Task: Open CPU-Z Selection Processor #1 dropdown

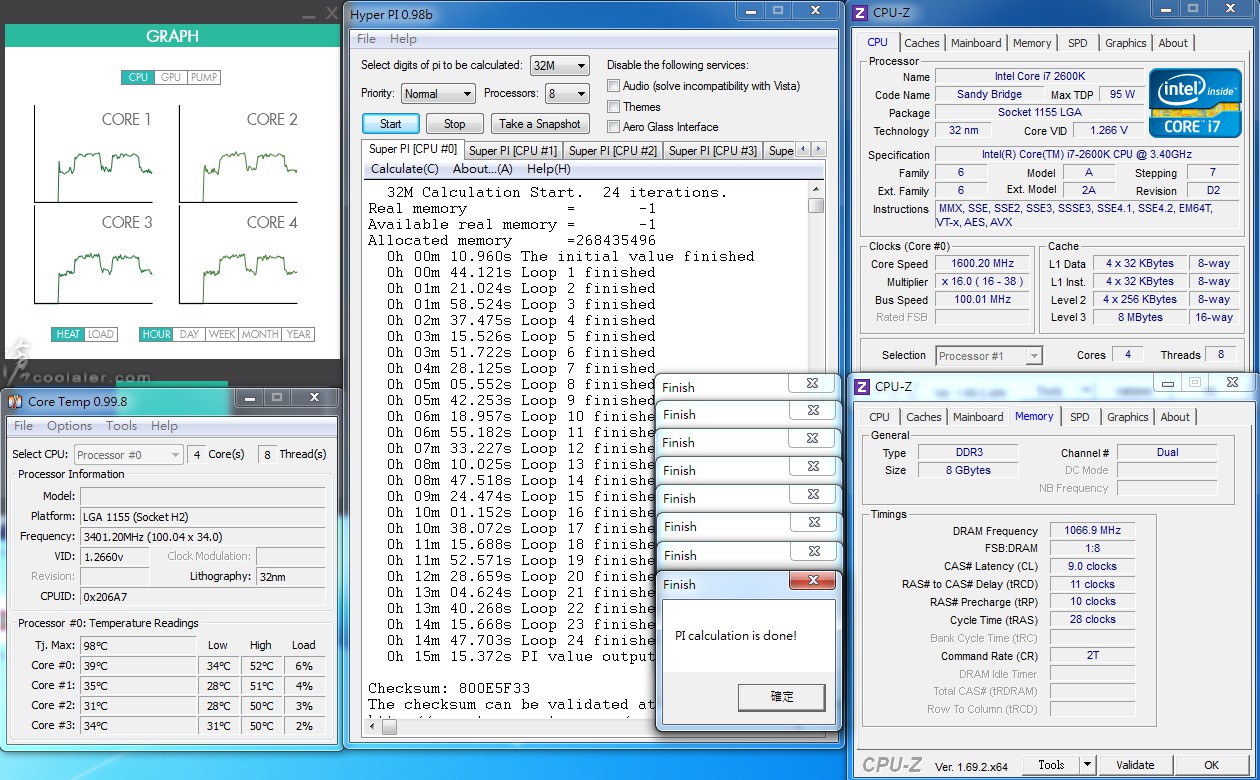Action: 989,356
